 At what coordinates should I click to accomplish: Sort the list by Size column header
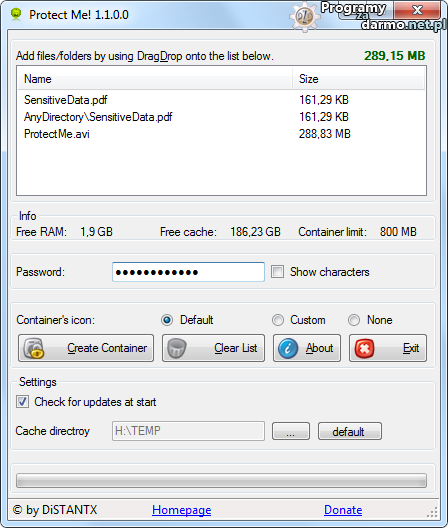pos(359,79)
